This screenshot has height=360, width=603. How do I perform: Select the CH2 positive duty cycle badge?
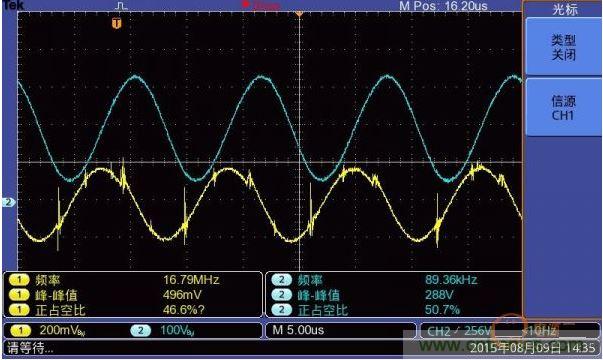click(282, 310)
